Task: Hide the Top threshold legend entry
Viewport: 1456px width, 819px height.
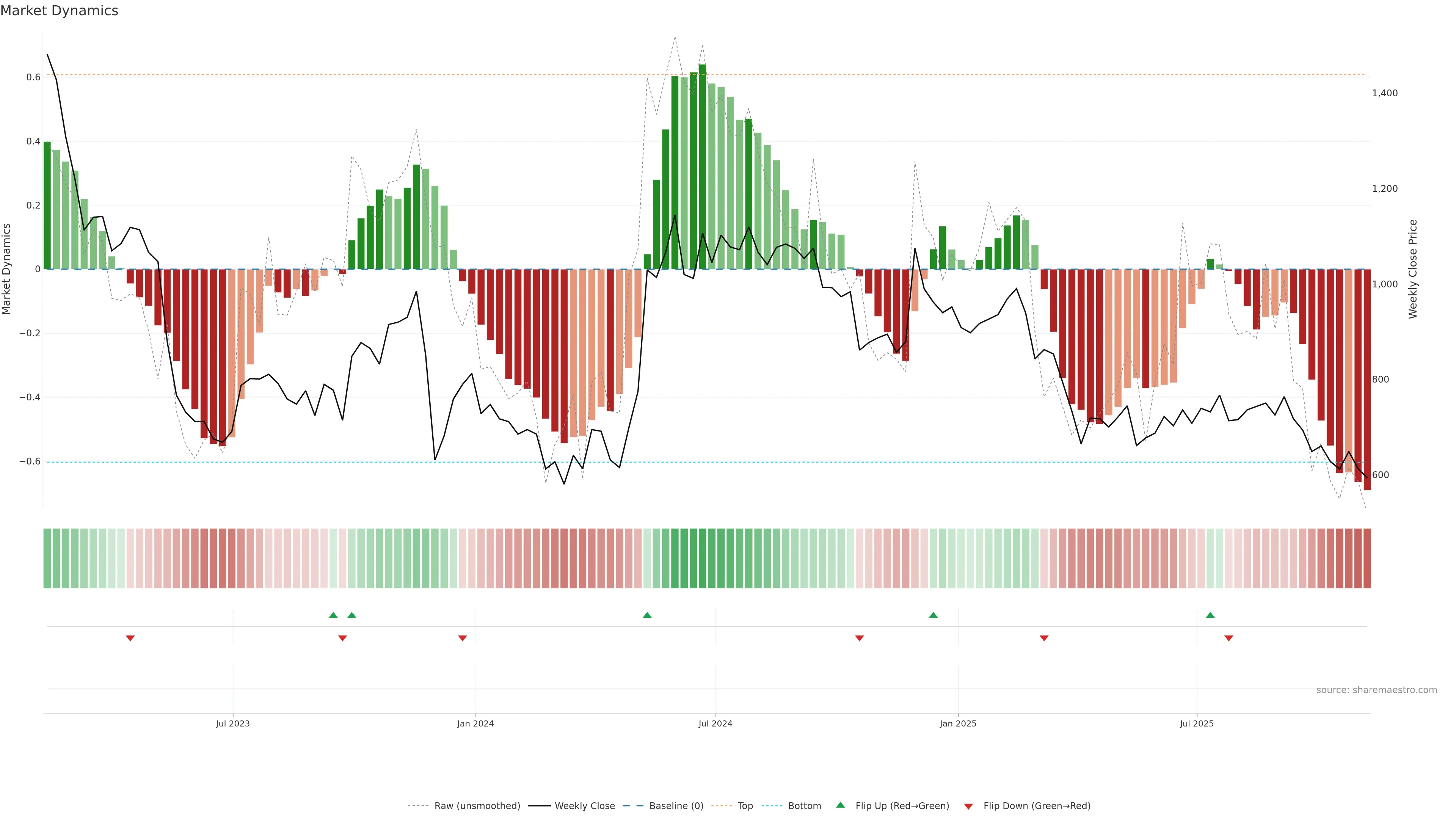Action: pos(745,806)
